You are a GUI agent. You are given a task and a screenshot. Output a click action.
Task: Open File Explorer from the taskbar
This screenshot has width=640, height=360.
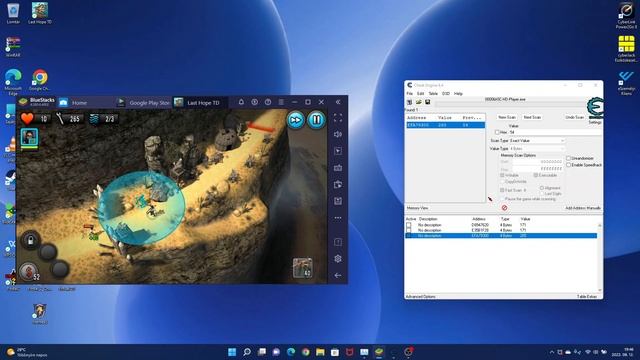tap(320, 352)
